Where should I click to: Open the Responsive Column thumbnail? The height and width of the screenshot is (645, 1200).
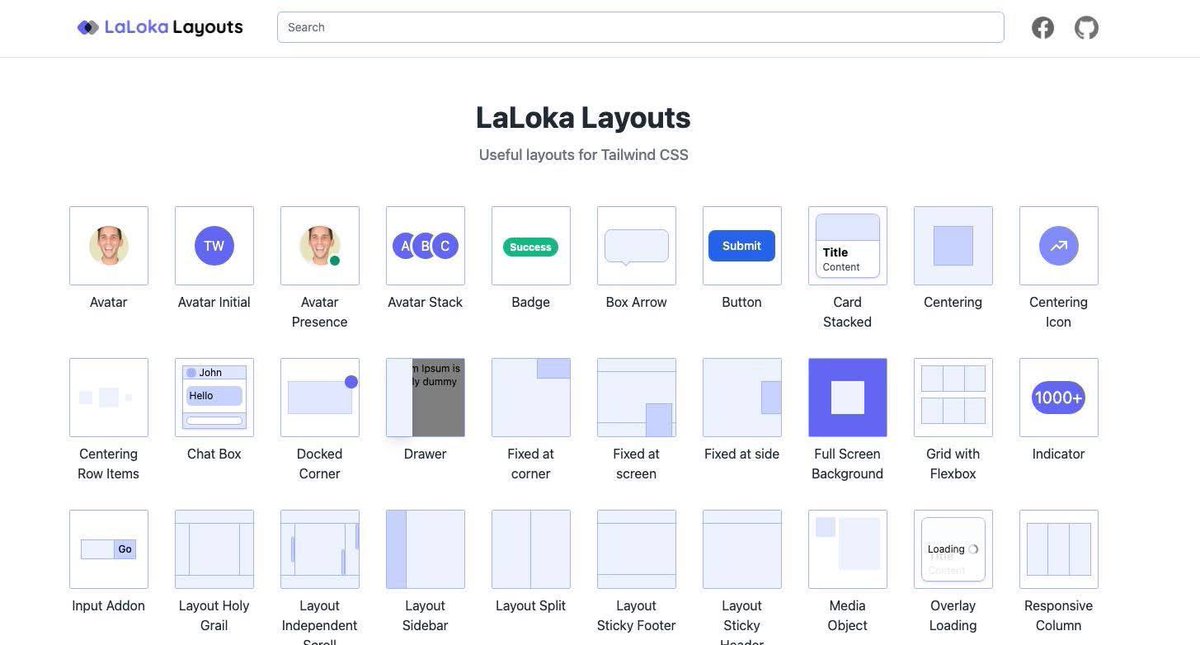click(x=1058, y=550)
